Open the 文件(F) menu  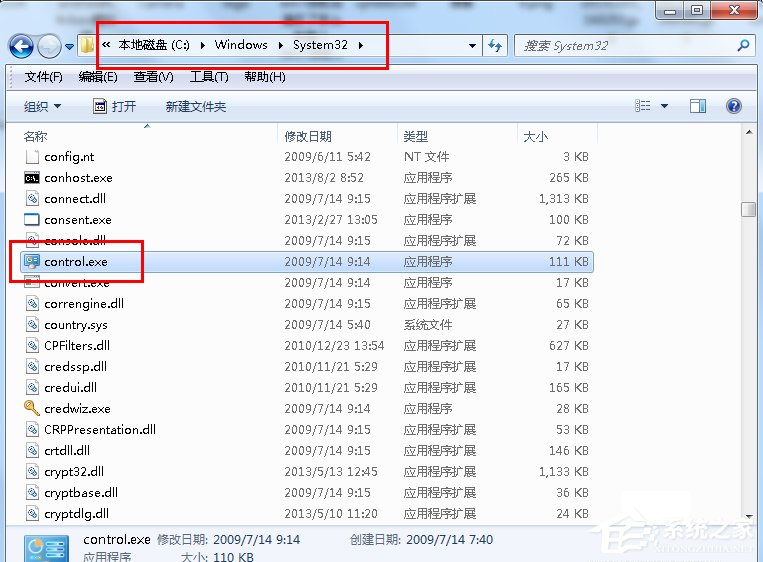(x=43, y=77)
